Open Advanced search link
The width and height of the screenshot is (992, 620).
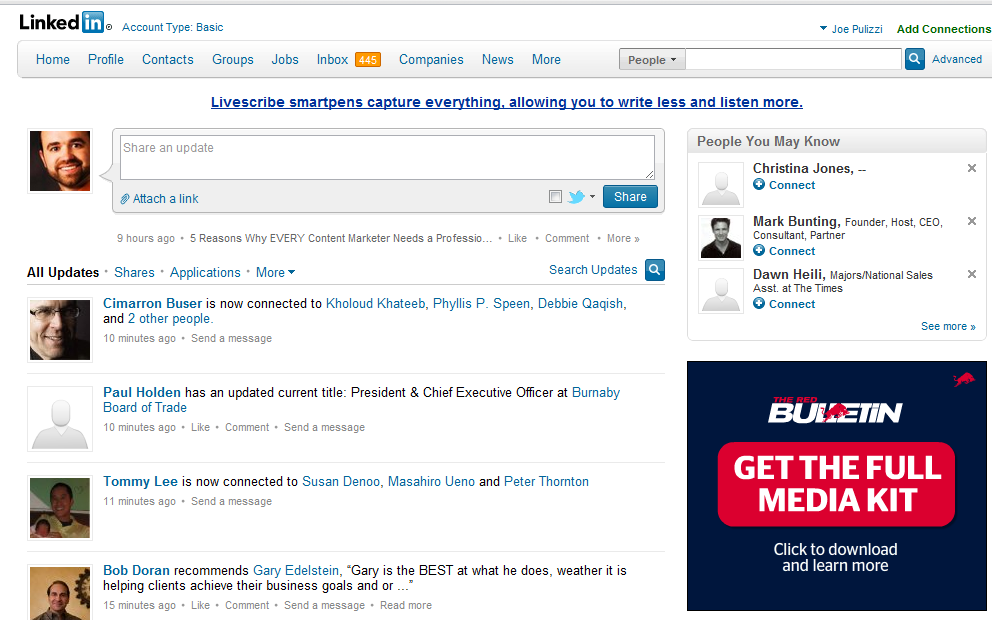[x=957, y=59]
